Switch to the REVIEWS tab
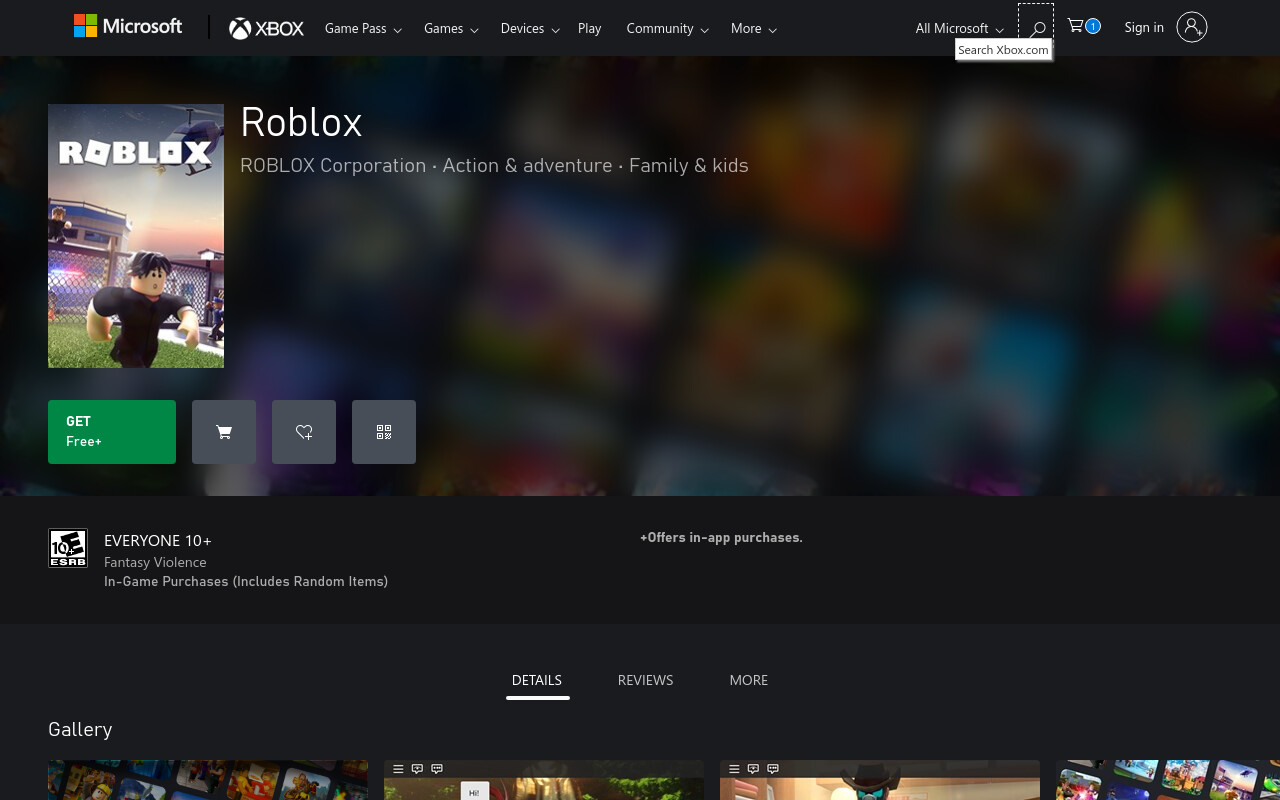The width and height of the screenshot is (1280, 800). (x=646, y=680)
